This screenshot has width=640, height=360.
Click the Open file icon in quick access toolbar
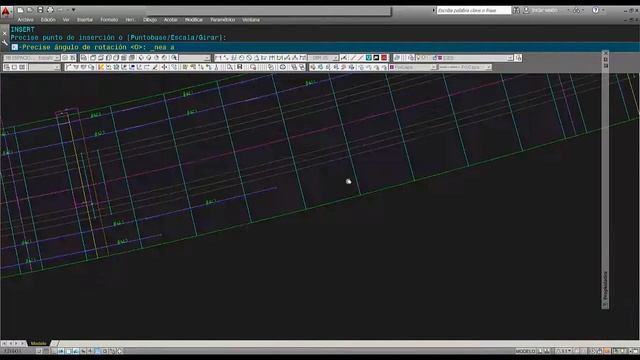(30, 10)
